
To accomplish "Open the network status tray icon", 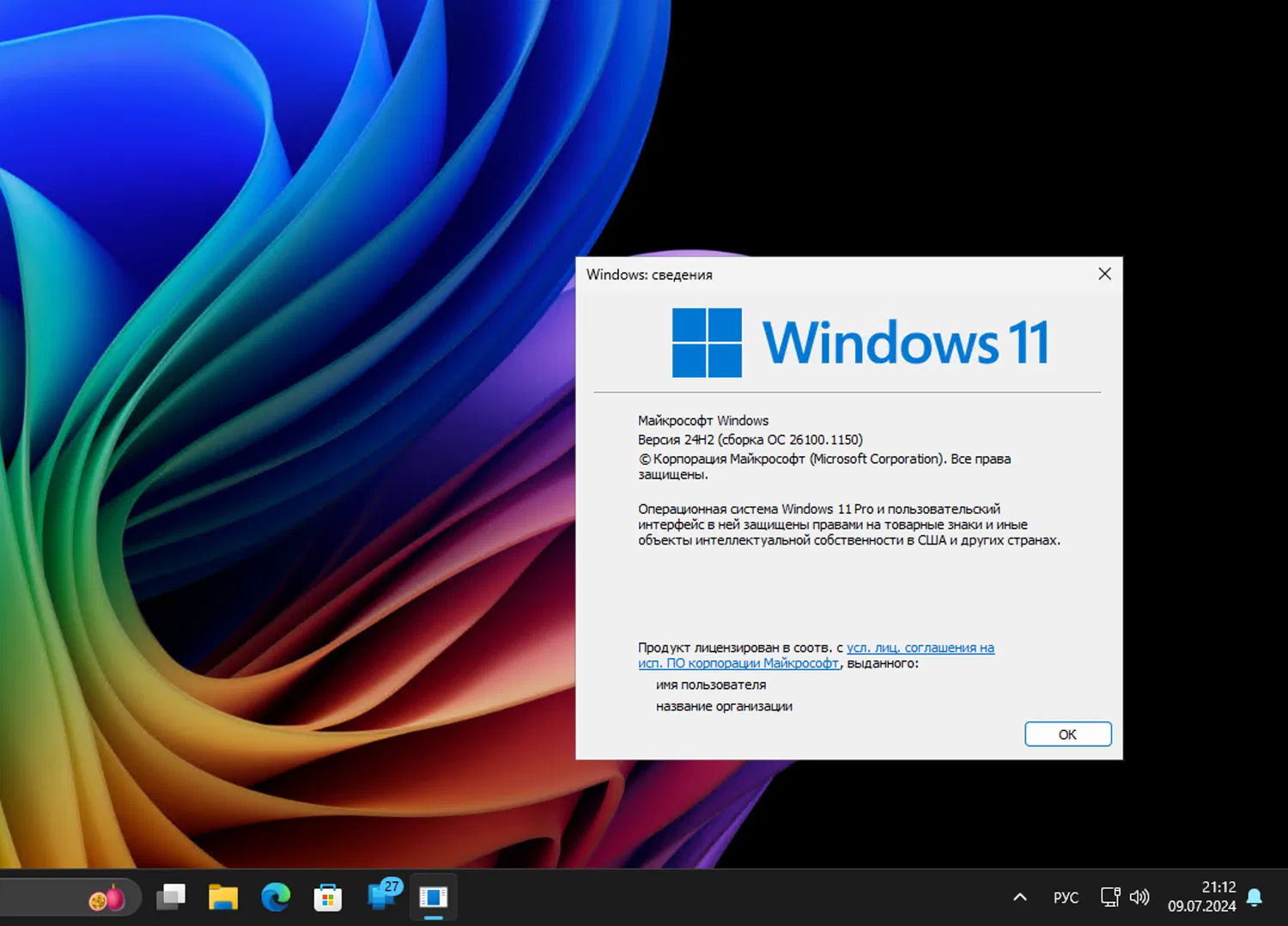I will 1110,897.
